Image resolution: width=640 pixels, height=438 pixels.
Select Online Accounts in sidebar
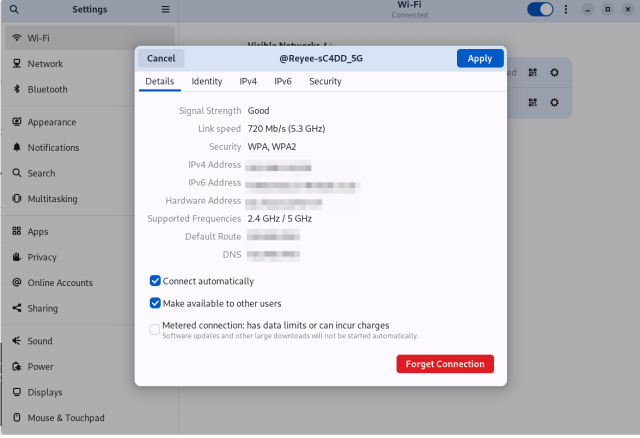(60, 283)
